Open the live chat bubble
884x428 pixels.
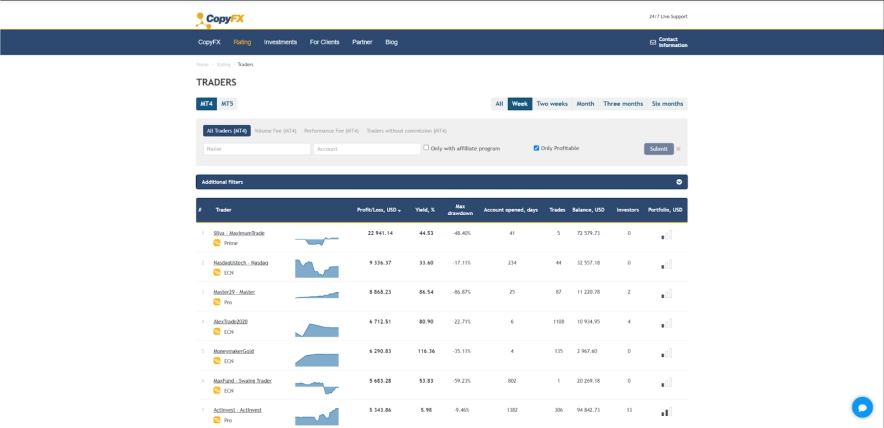pyautogui.click(x=862, y=407)
